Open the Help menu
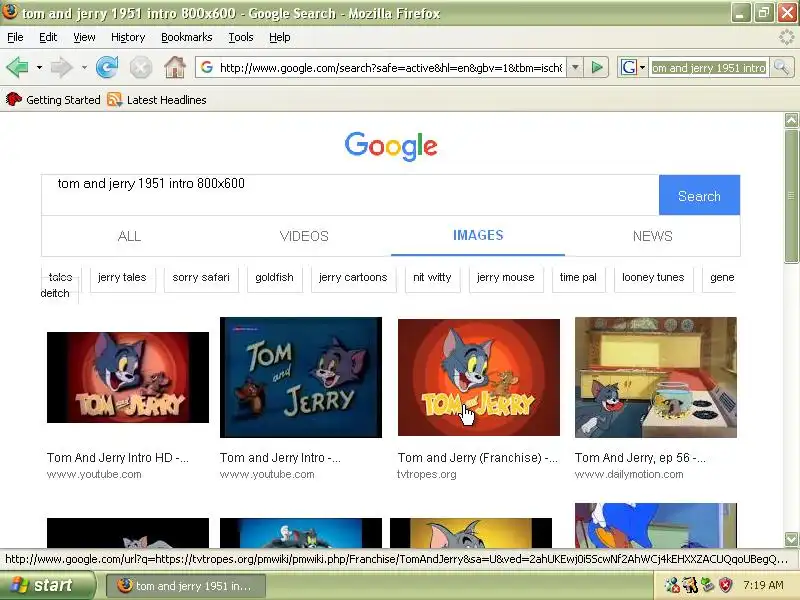This screenshot has height=600, width=800. pos(280,37)
